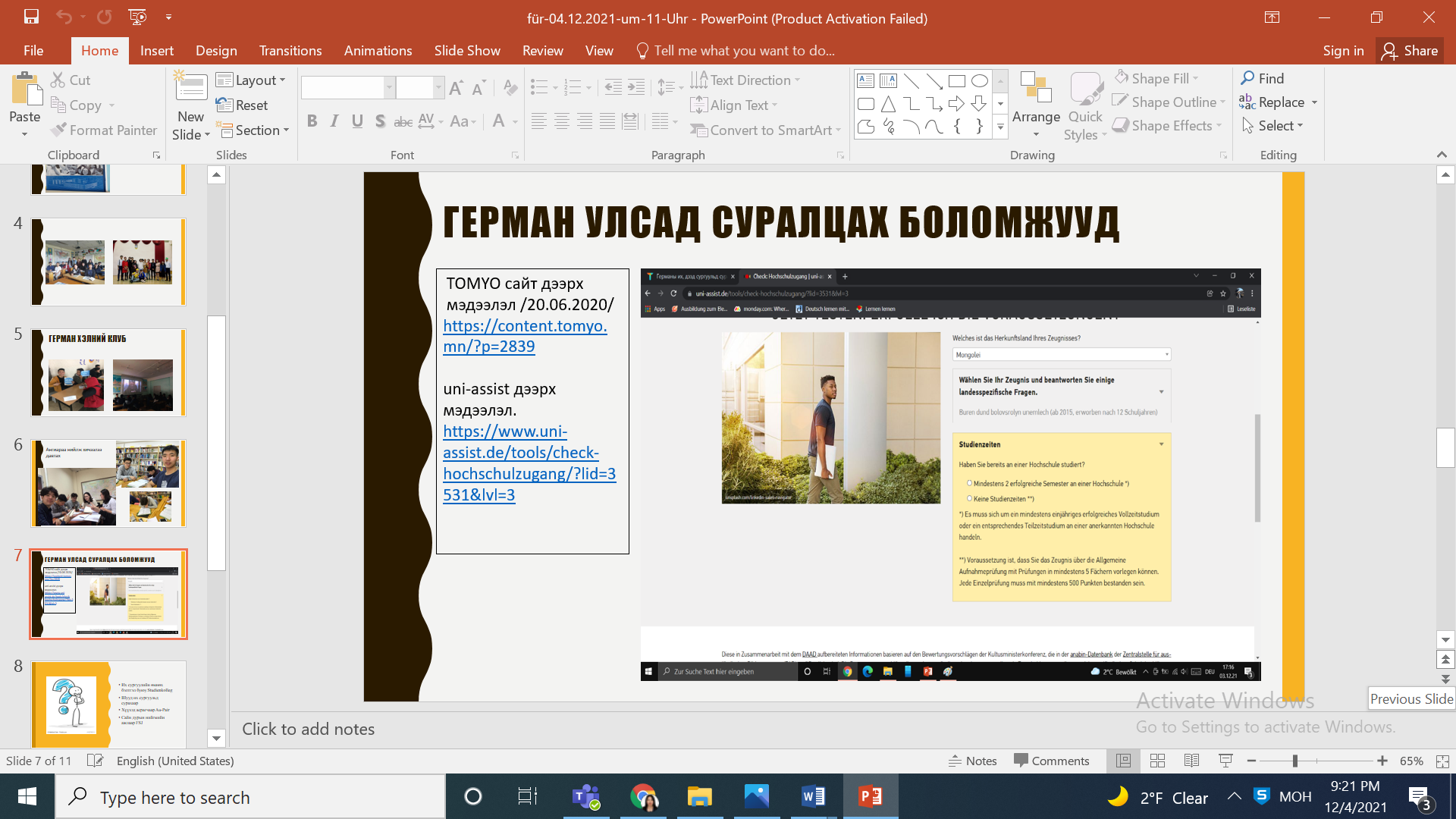Open the Select dropdown in Editing group
The image size is (1456, 819).
pos(1272,126)
